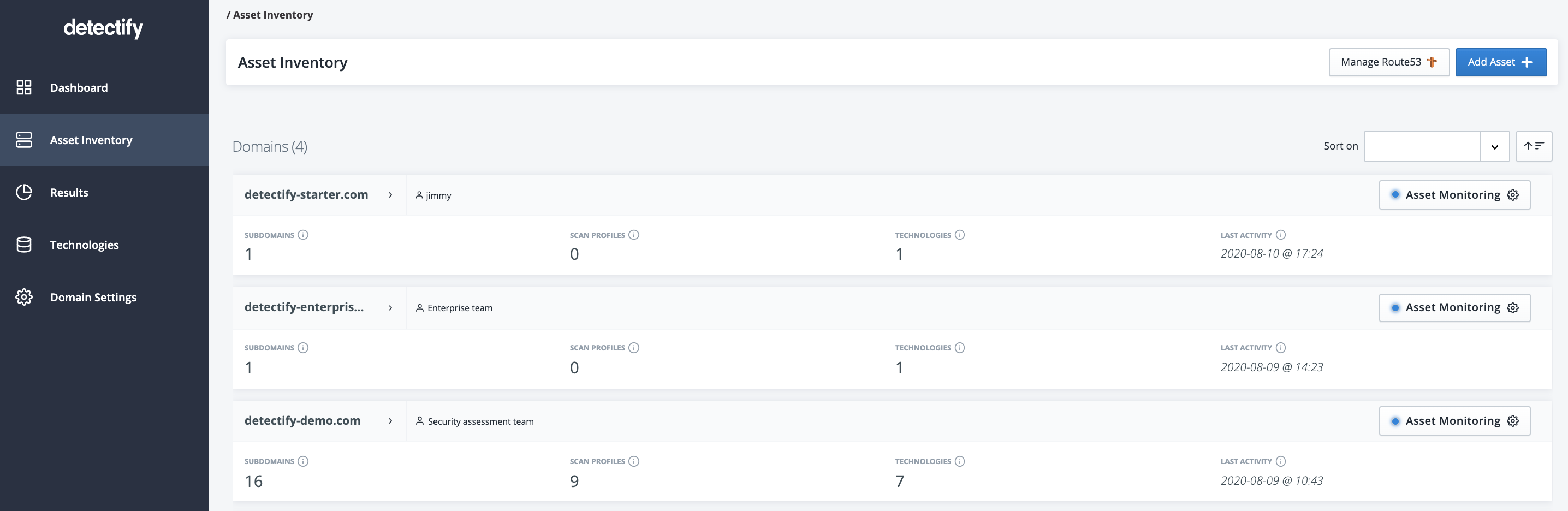Viewport: 1568px width, 511px height.
Task: Click blue status dot for detectify-starter.com
Action: click(x=1395, y=195)
